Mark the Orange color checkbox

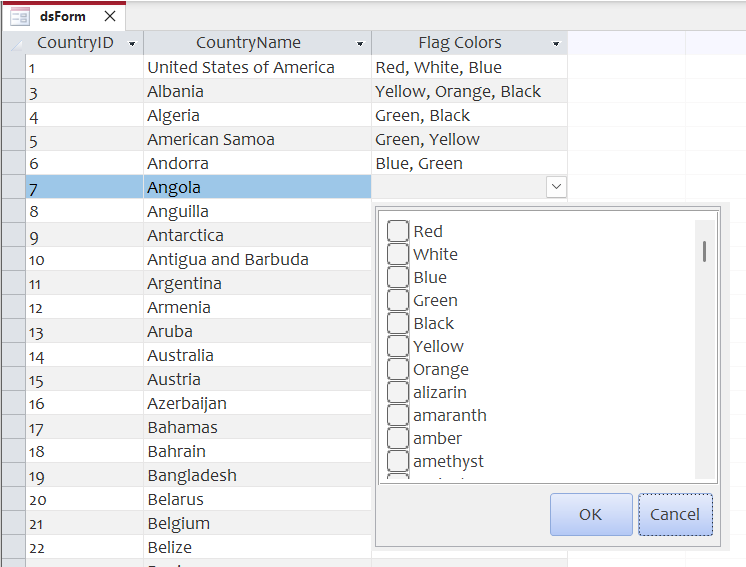[x=398, y=369]
